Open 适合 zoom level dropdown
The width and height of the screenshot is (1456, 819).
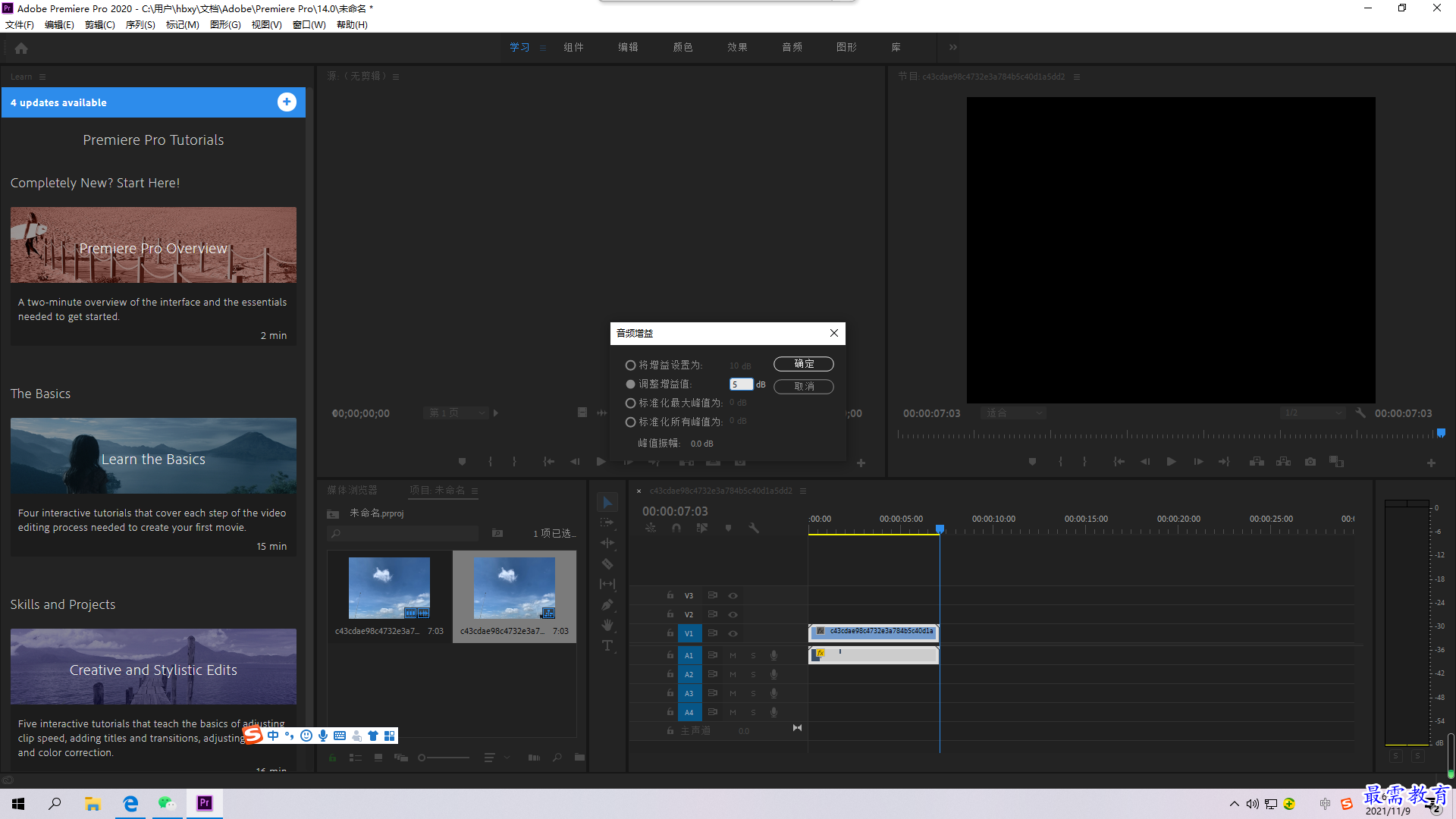1014,413
